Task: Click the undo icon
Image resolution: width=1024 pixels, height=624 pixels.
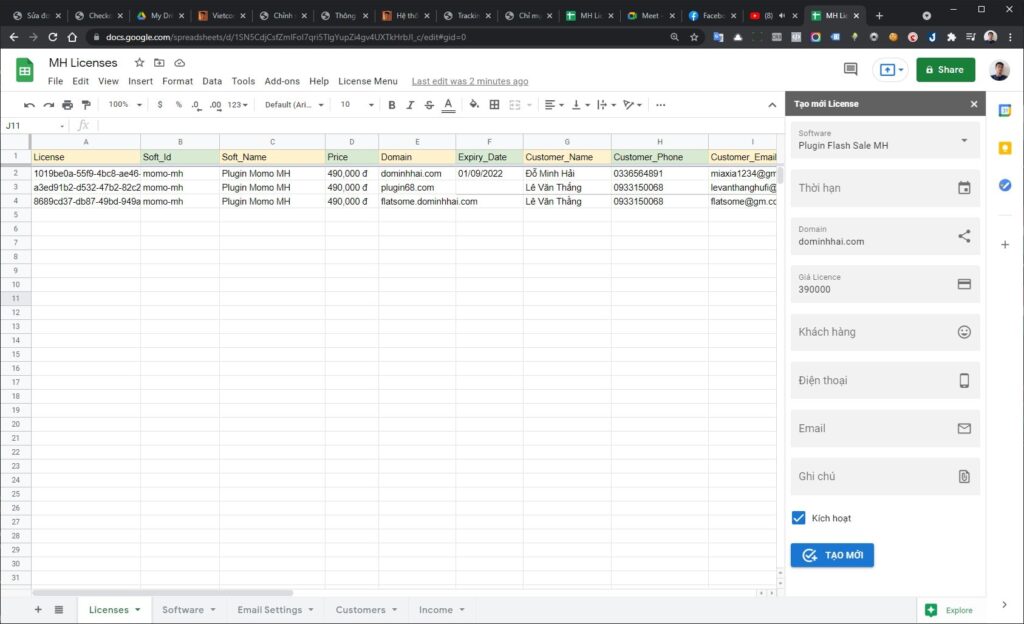Action: click(x=29, y=105)
